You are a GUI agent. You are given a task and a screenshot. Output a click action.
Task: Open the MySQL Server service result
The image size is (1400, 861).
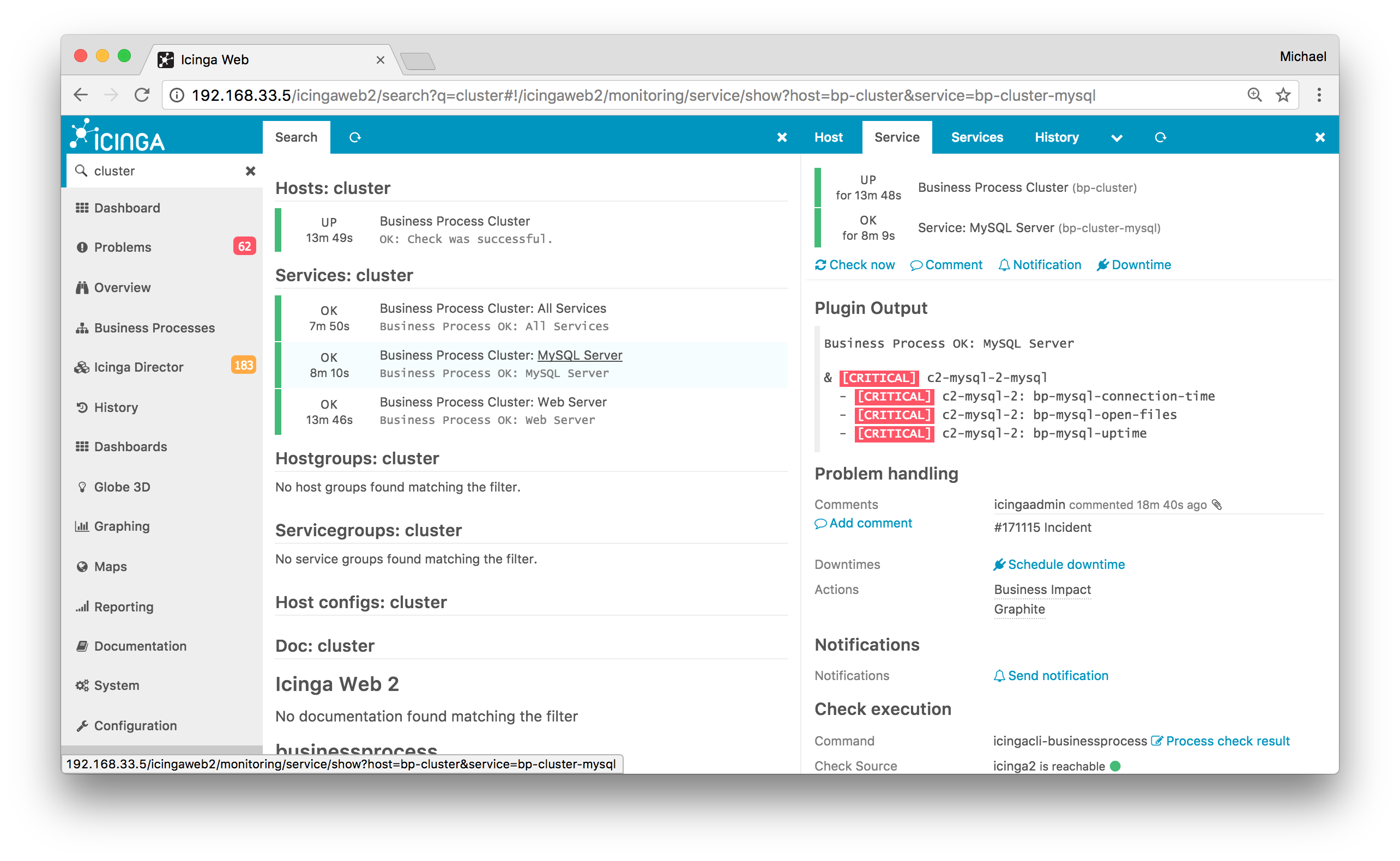coord(531,365)
